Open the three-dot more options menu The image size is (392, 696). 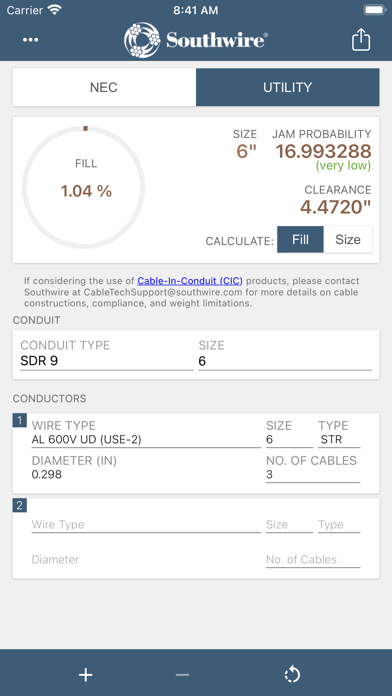[x=31, y=40]
